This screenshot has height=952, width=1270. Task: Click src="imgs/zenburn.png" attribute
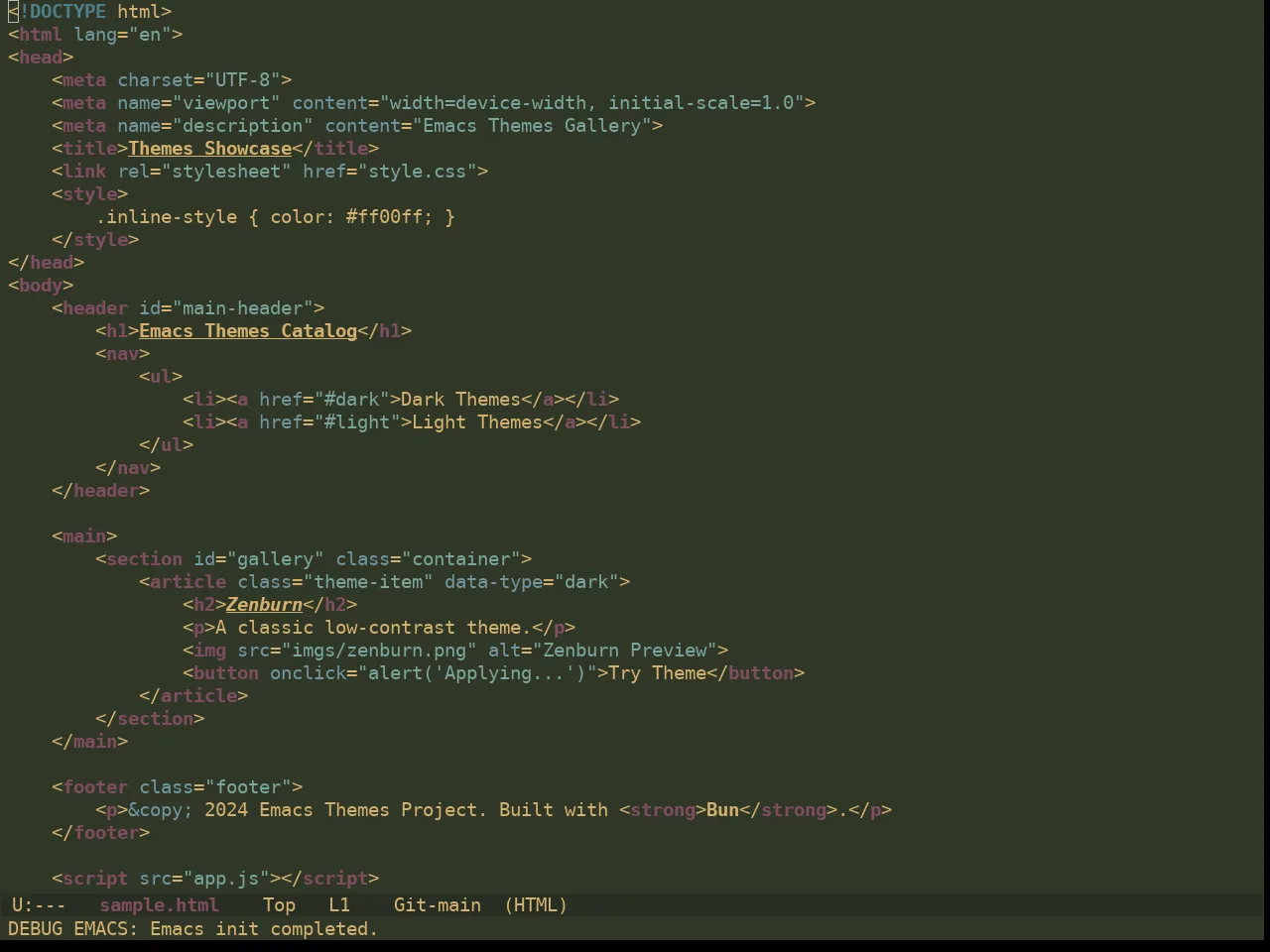coord(357,651)
